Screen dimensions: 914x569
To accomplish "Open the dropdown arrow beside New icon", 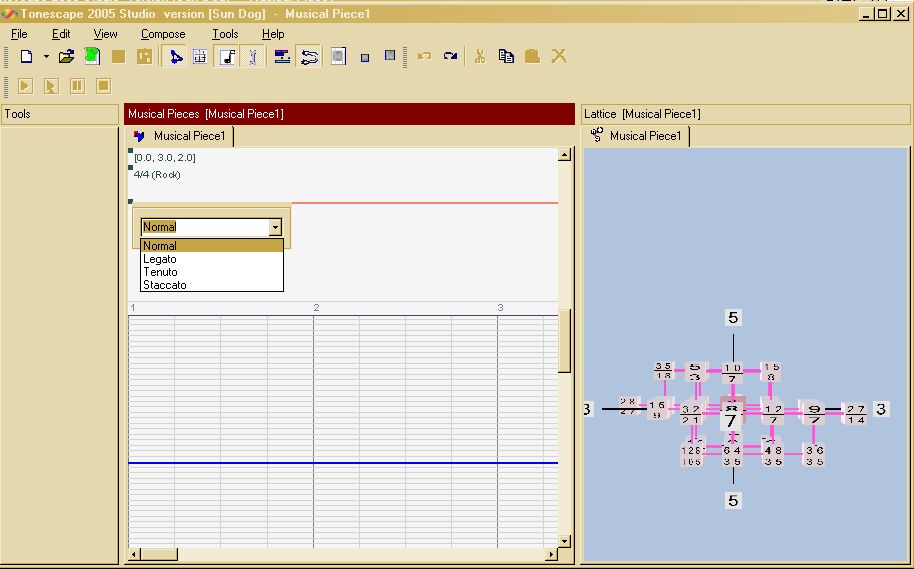I will point(46,57).
